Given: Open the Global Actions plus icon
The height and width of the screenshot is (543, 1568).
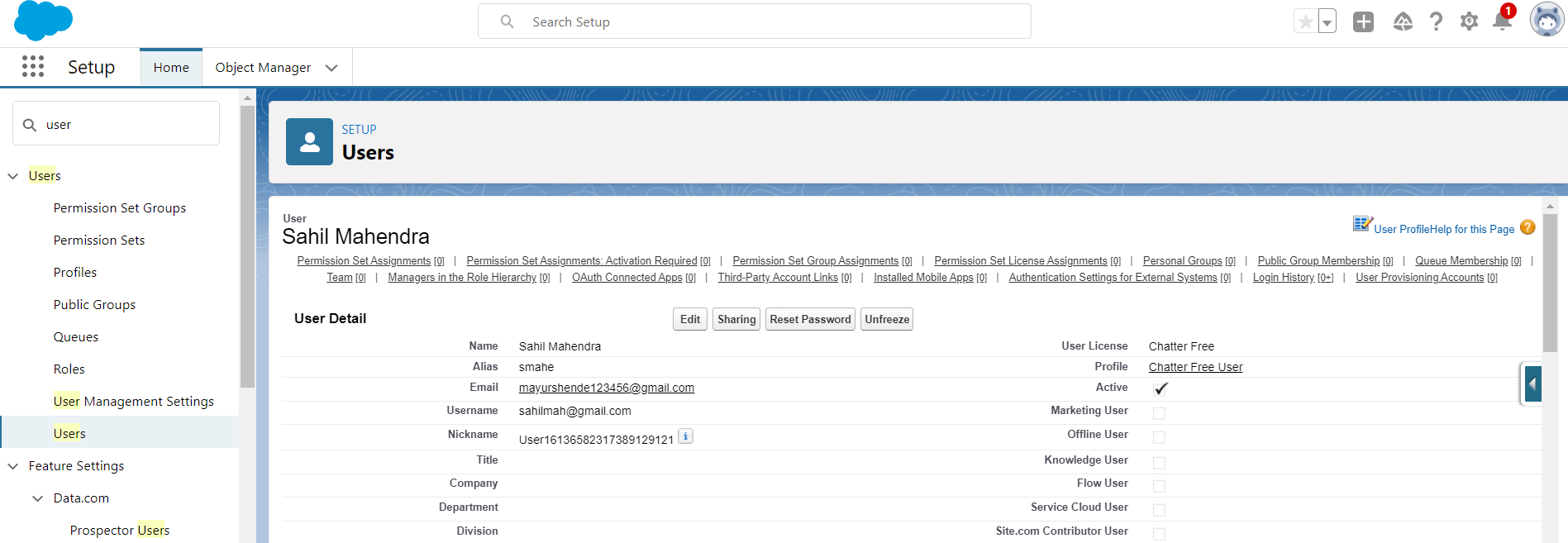Looking at the screenshot, I should [1363, 21].
